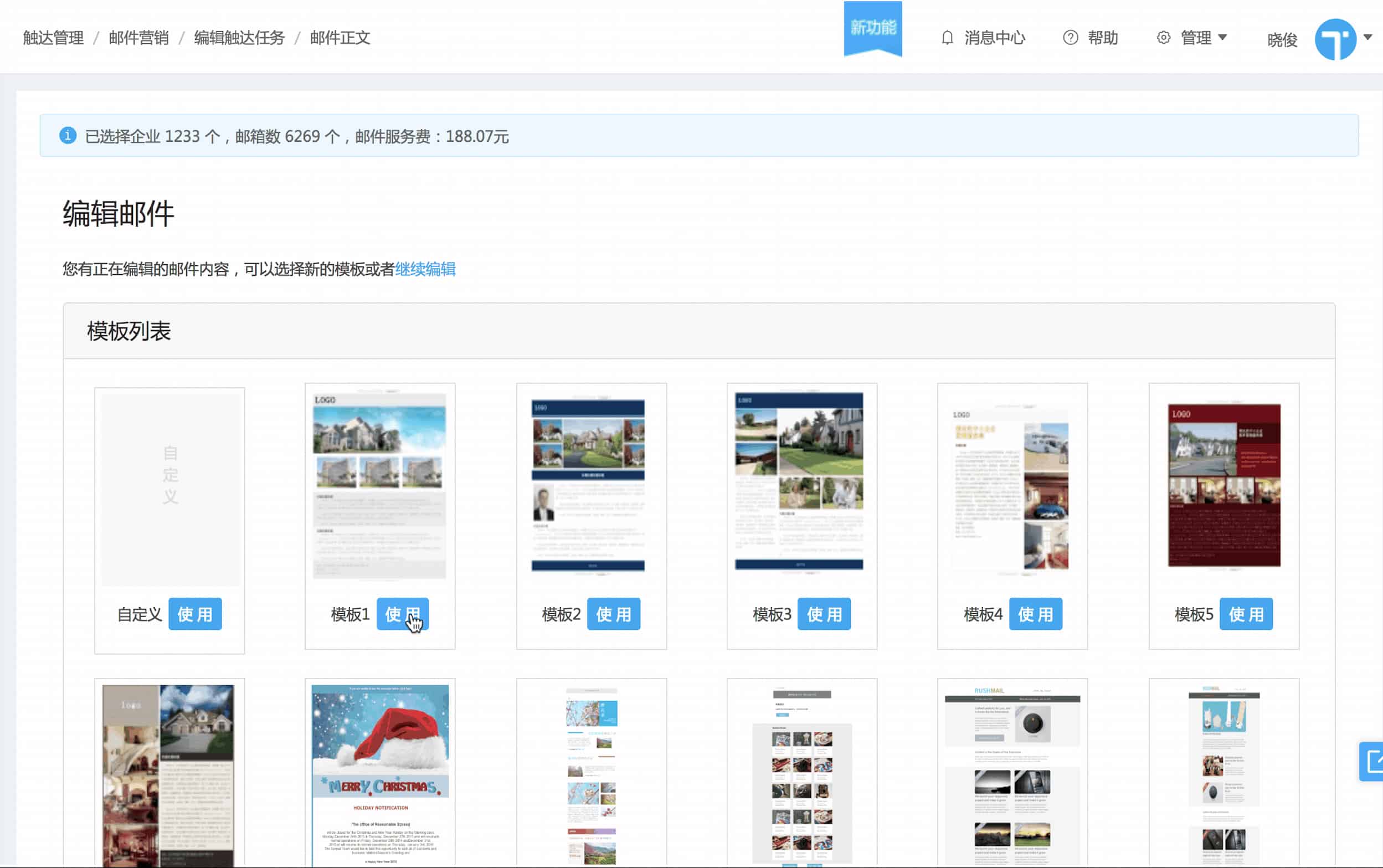The width and height of the screenshot is (1383, 868).
Task: Go to 编辑触达任务 breadcrumb
Action: tap(239, 38)
